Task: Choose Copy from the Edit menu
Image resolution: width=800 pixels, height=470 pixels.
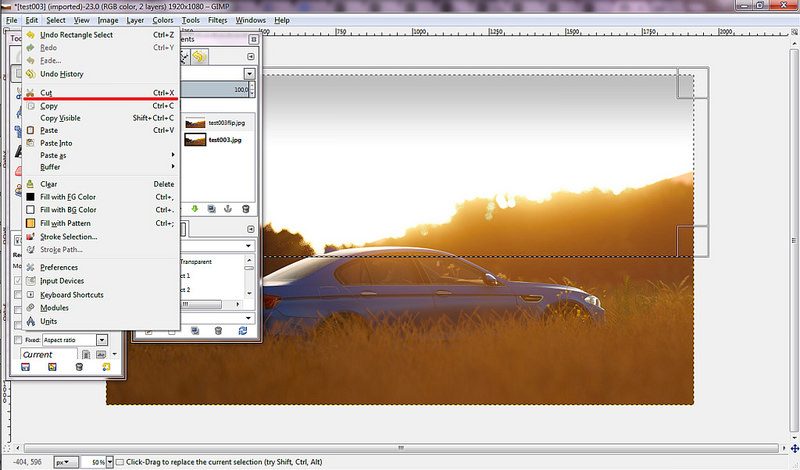Action: (x=101, y=106)
